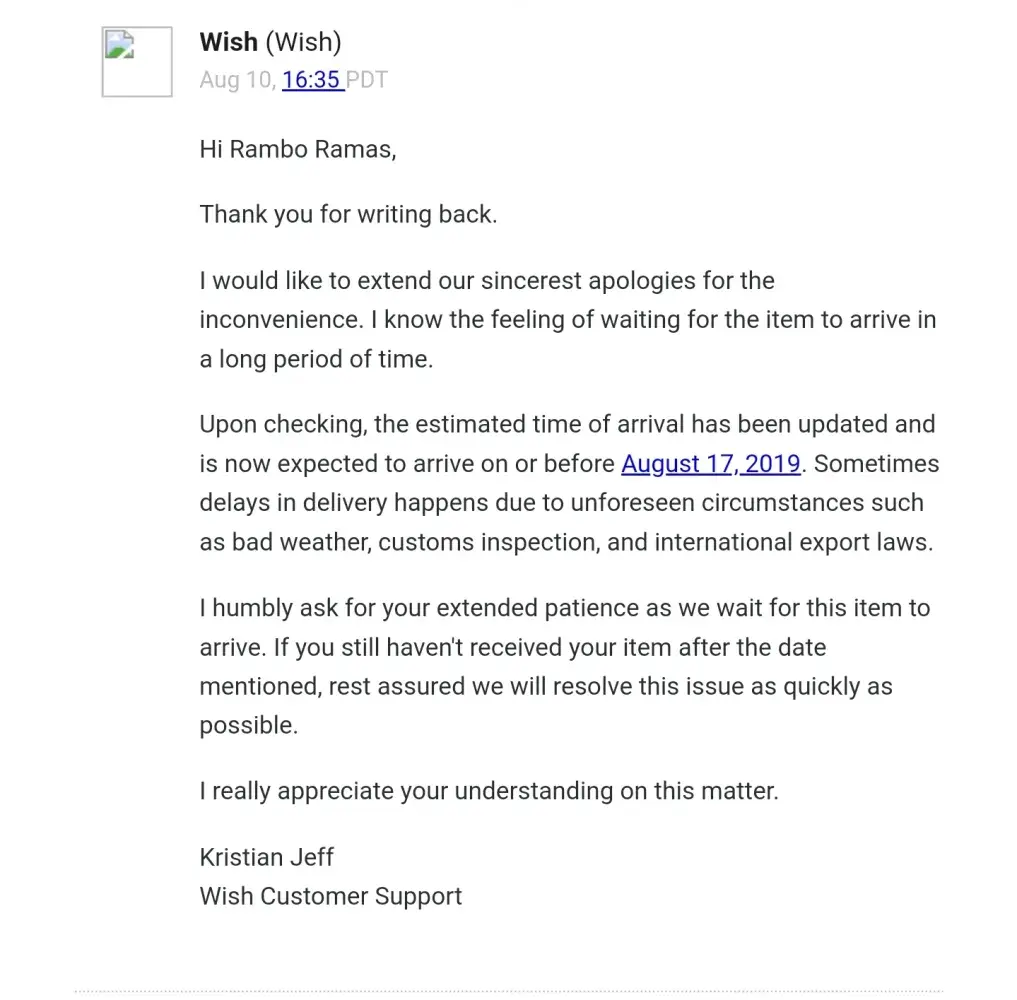Open the August 17, 2019 date link

(x=711, y=464)
